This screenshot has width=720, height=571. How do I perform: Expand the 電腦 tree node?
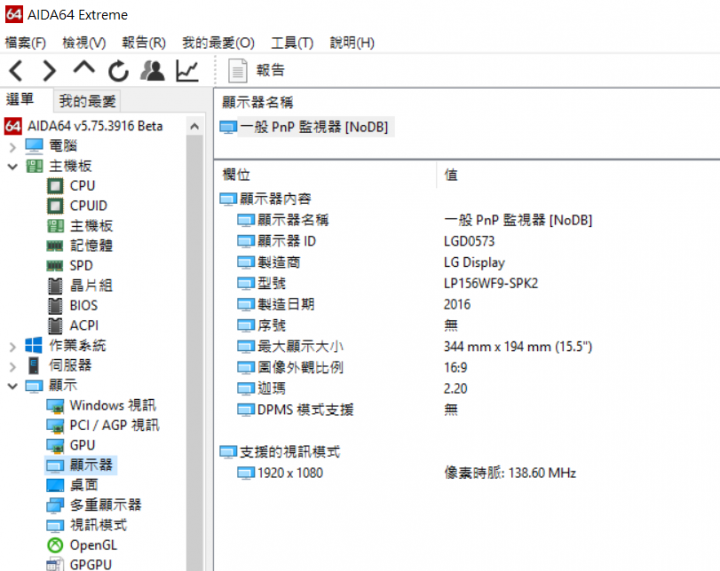point(12,147)
